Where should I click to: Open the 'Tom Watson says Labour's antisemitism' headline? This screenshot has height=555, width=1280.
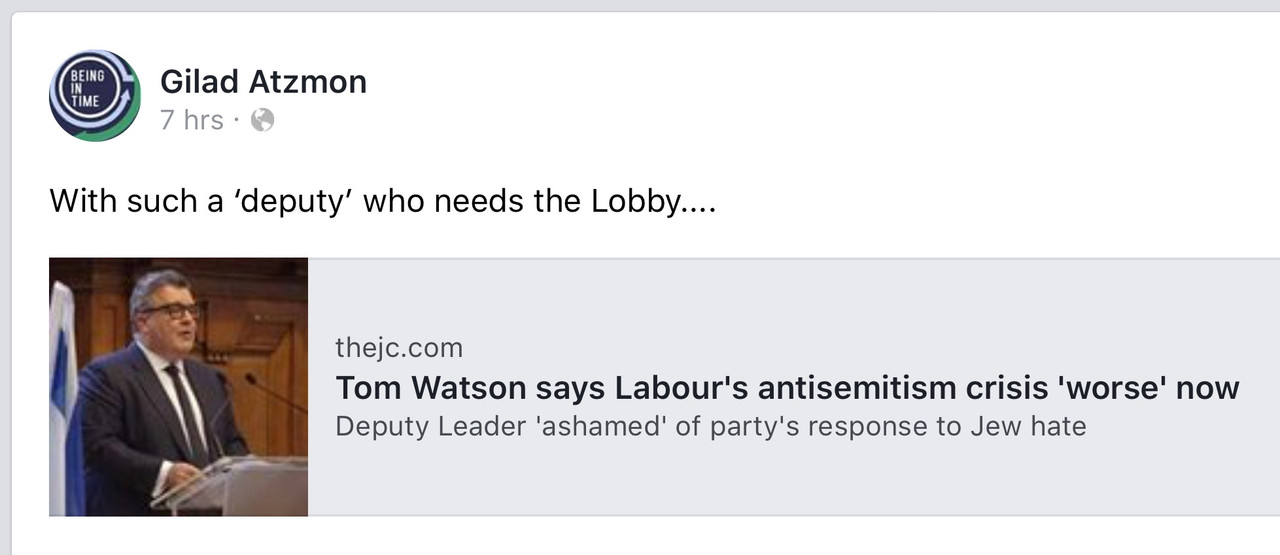click(787, 387)
